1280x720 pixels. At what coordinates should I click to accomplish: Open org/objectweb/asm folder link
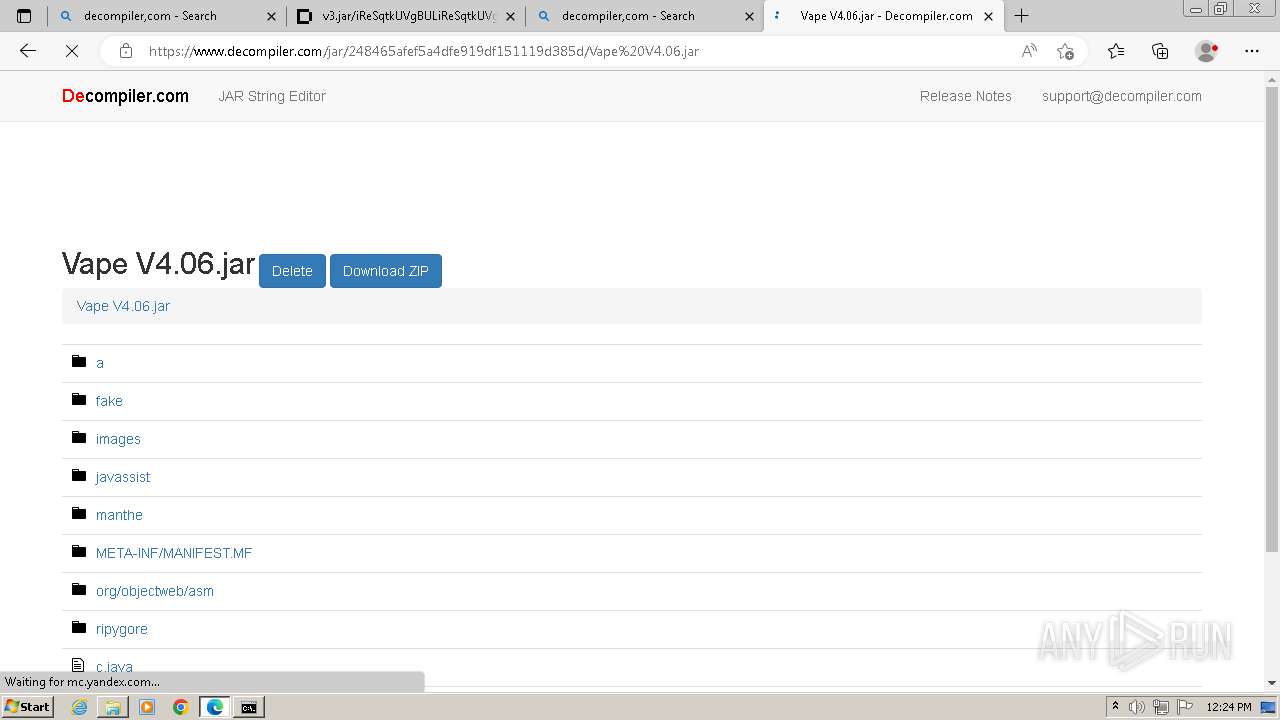[155, 591]
